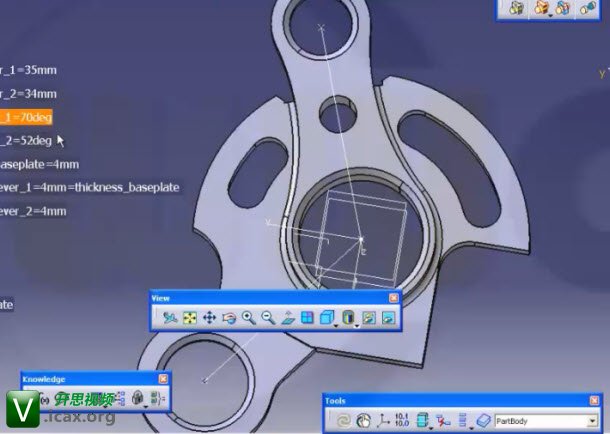Close the Tools toolbar
610x434 pixels.
[x=594, y=401]
